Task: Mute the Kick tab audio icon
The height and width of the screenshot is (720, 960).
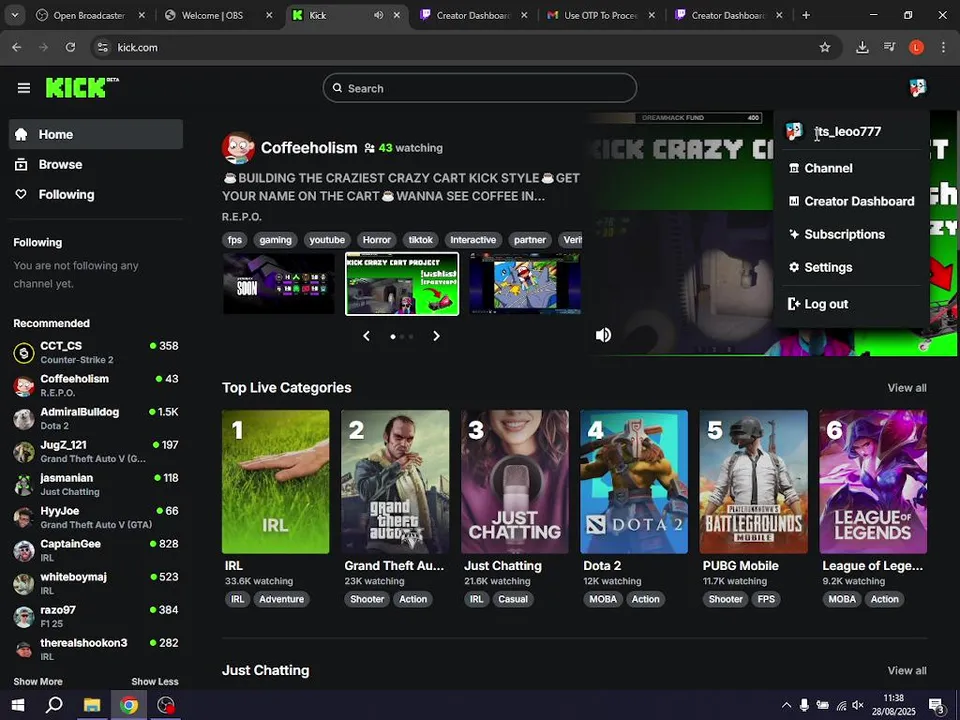Action: [378, 15]
